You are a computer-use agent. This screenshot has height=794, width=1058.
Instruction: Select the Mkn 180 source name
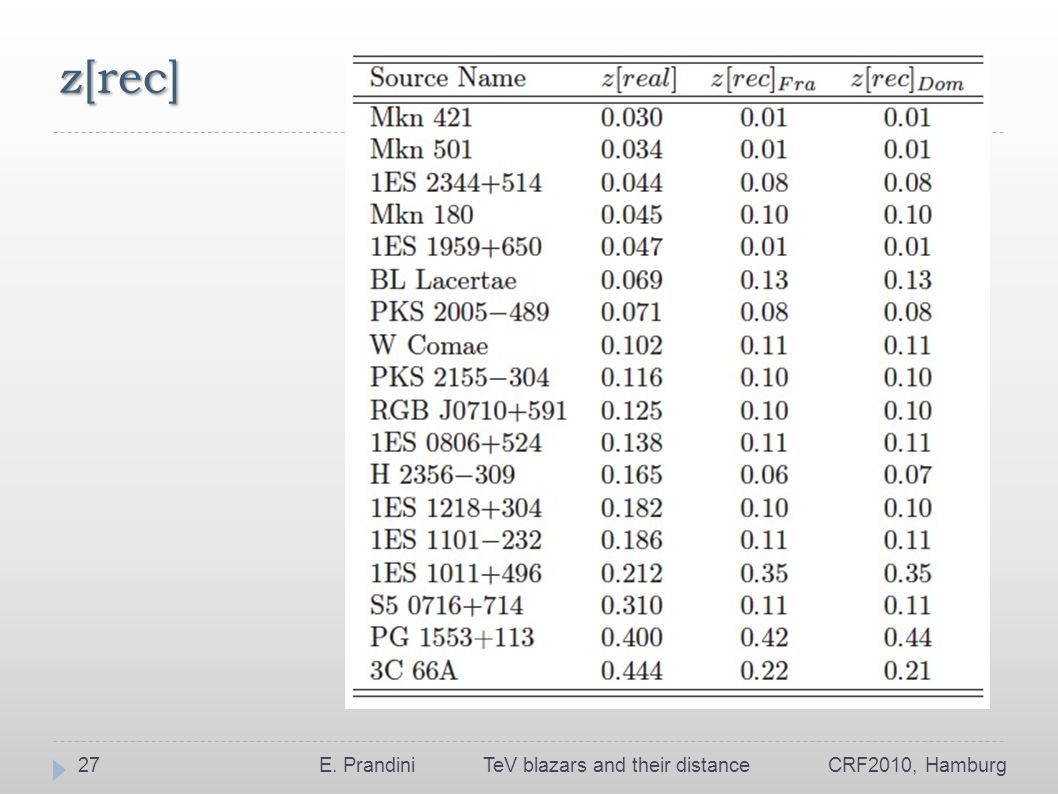tap(422, 215)
